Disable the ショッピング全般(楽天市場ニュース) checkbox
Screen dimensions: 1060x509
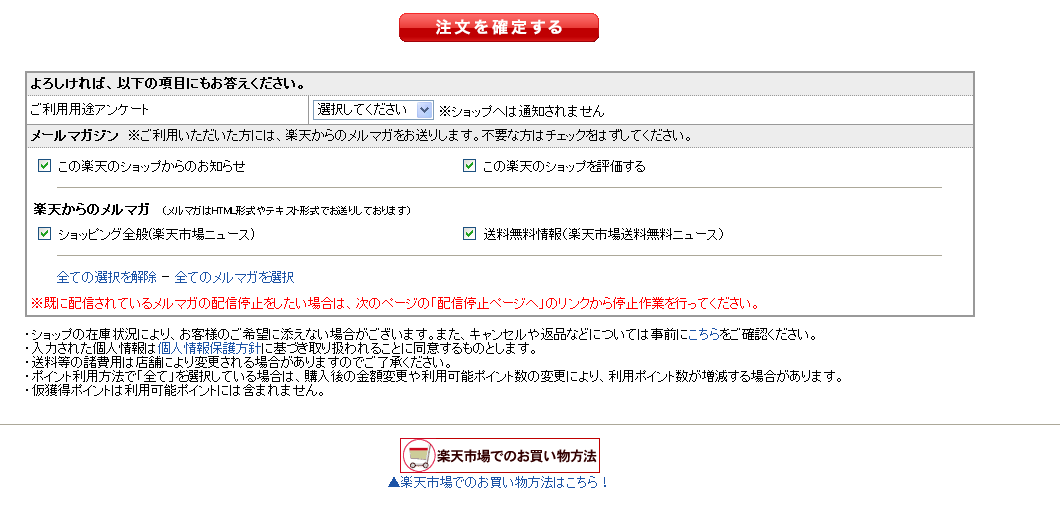[44, 234]
